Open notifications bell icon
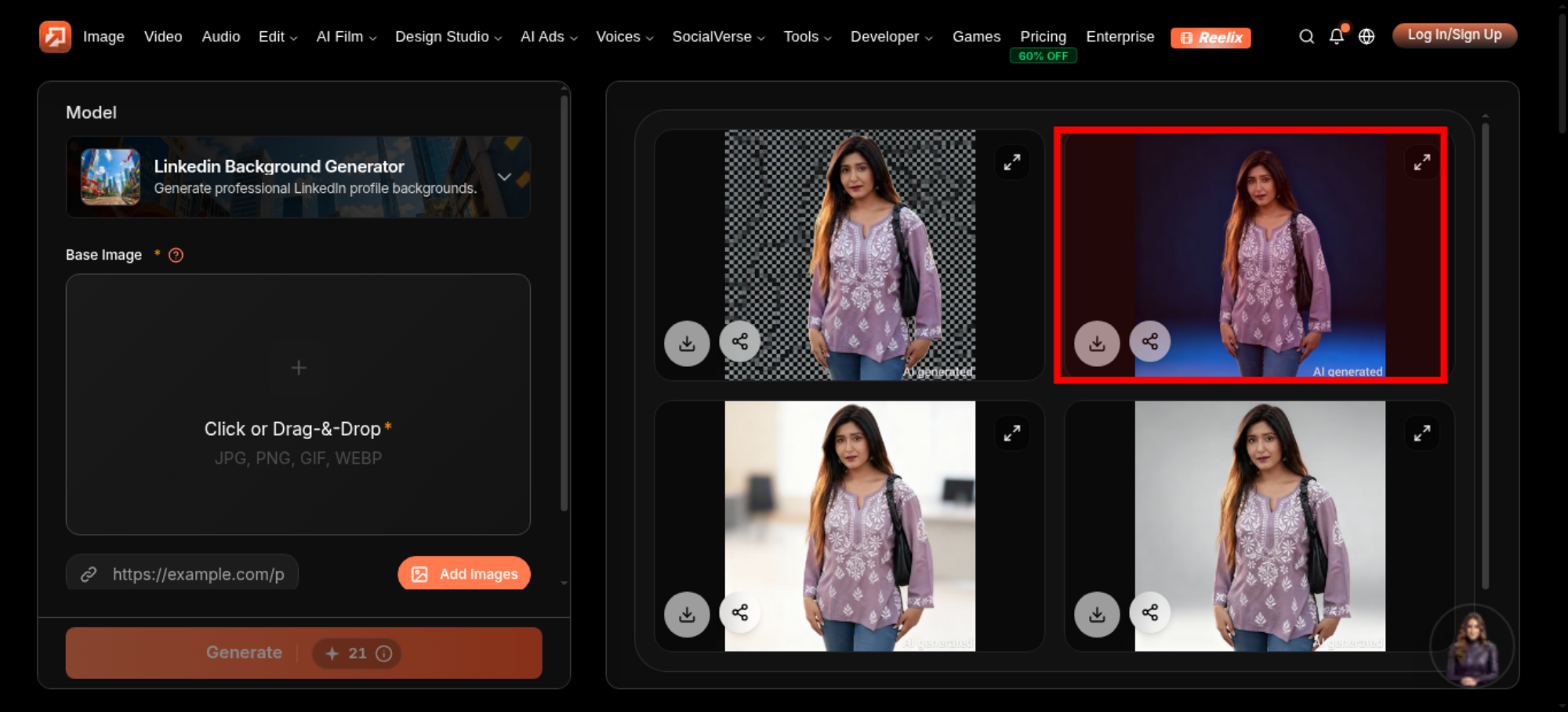1568x712 pixels. [1337, 36]
